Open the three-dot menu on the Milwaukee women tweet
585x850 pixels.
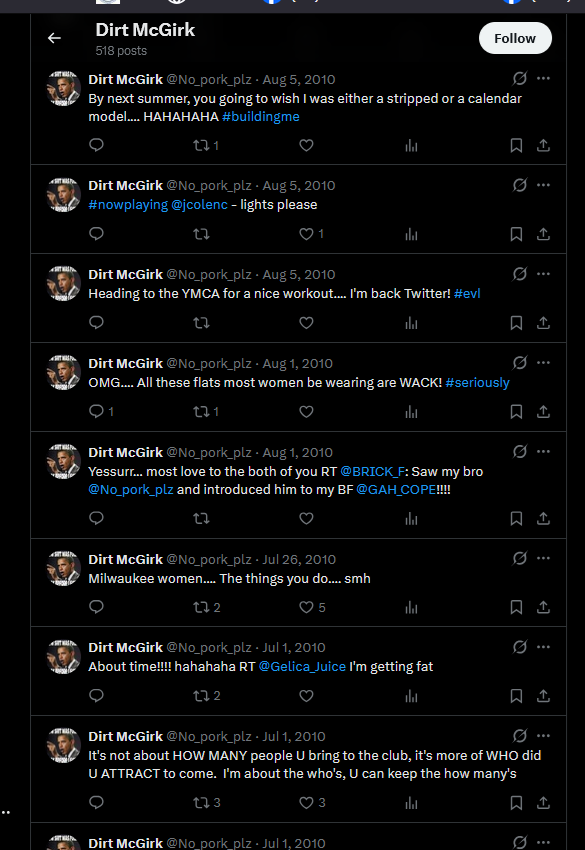pyautogui.click(x=543, y=558)
